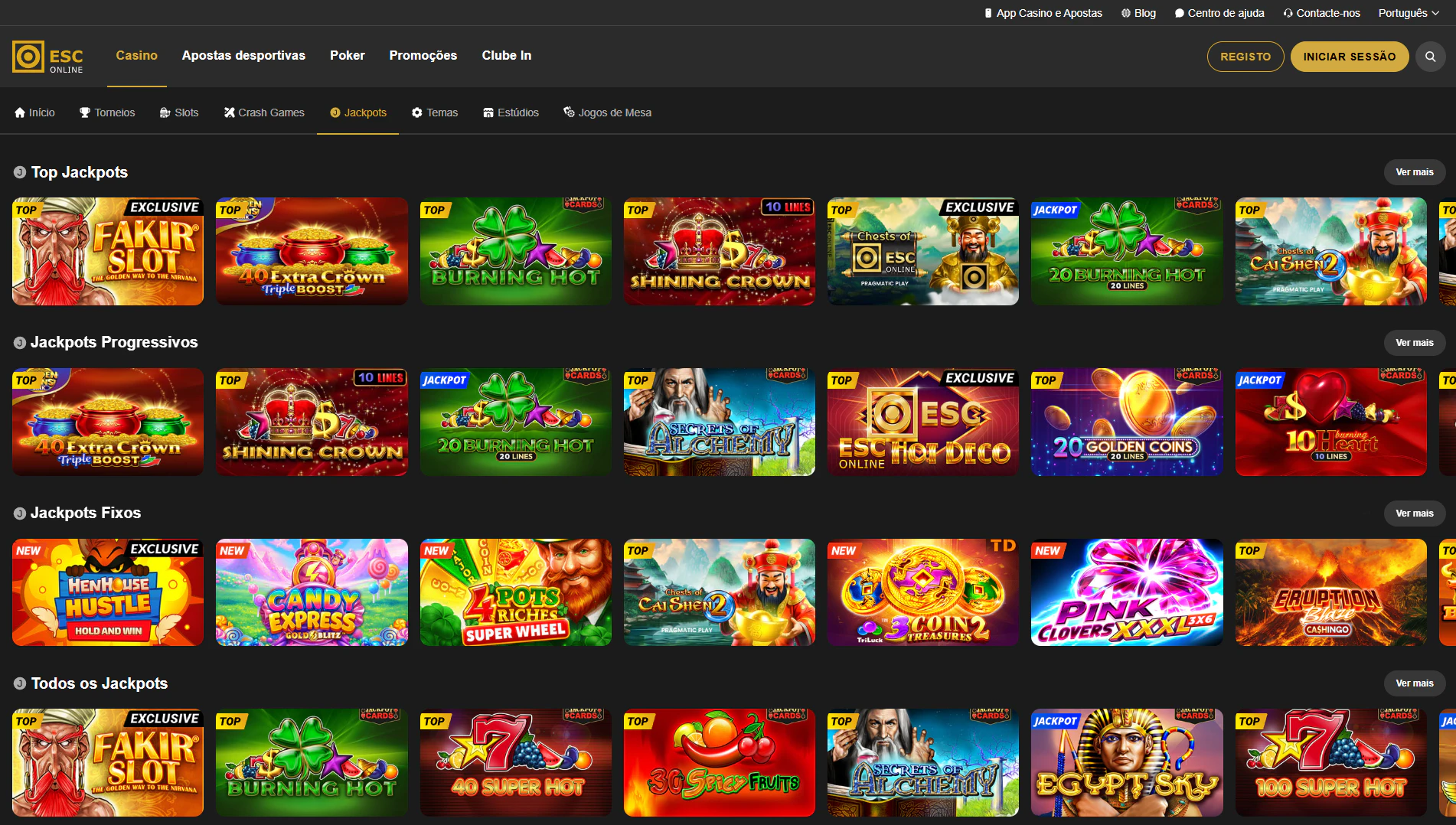
Task: Select the Casino main tab
Action: point(136,55)
